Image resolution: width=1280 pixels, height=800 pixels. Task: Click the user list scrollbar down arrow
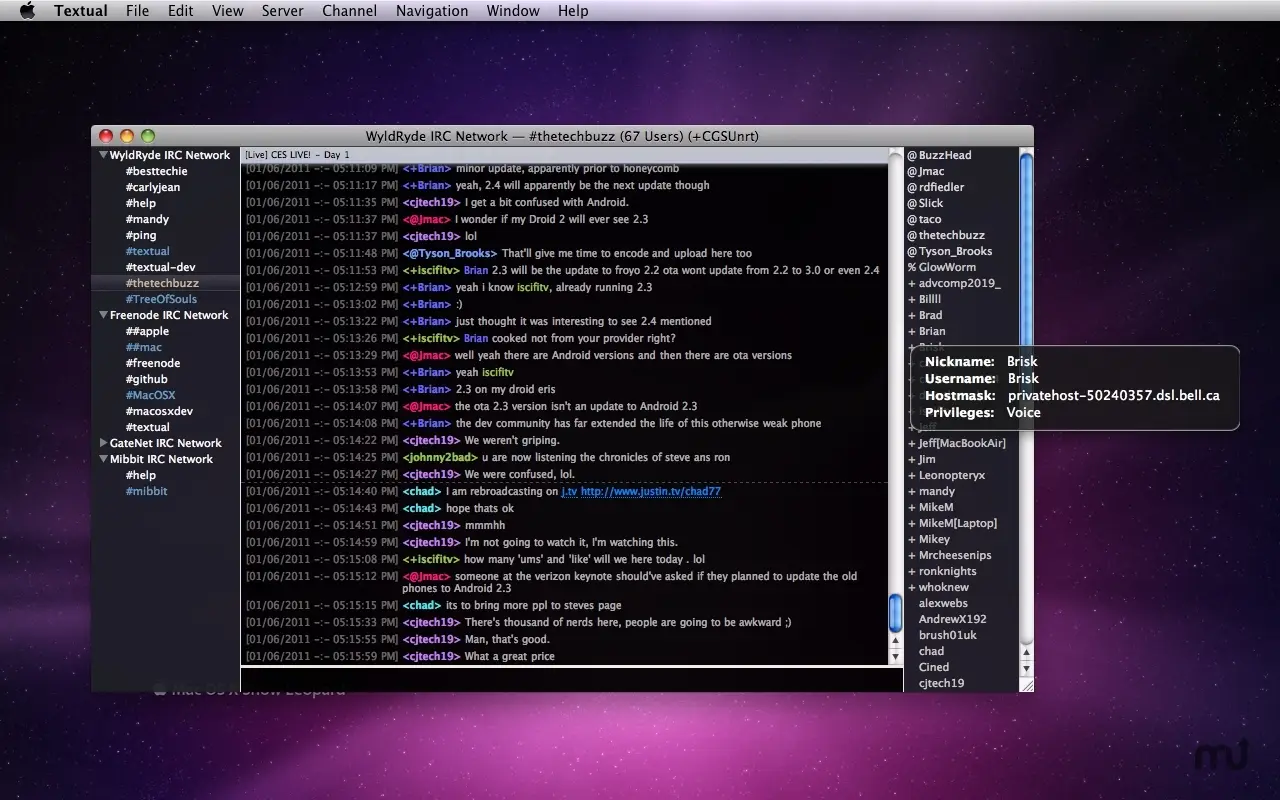click(1026, 668)
